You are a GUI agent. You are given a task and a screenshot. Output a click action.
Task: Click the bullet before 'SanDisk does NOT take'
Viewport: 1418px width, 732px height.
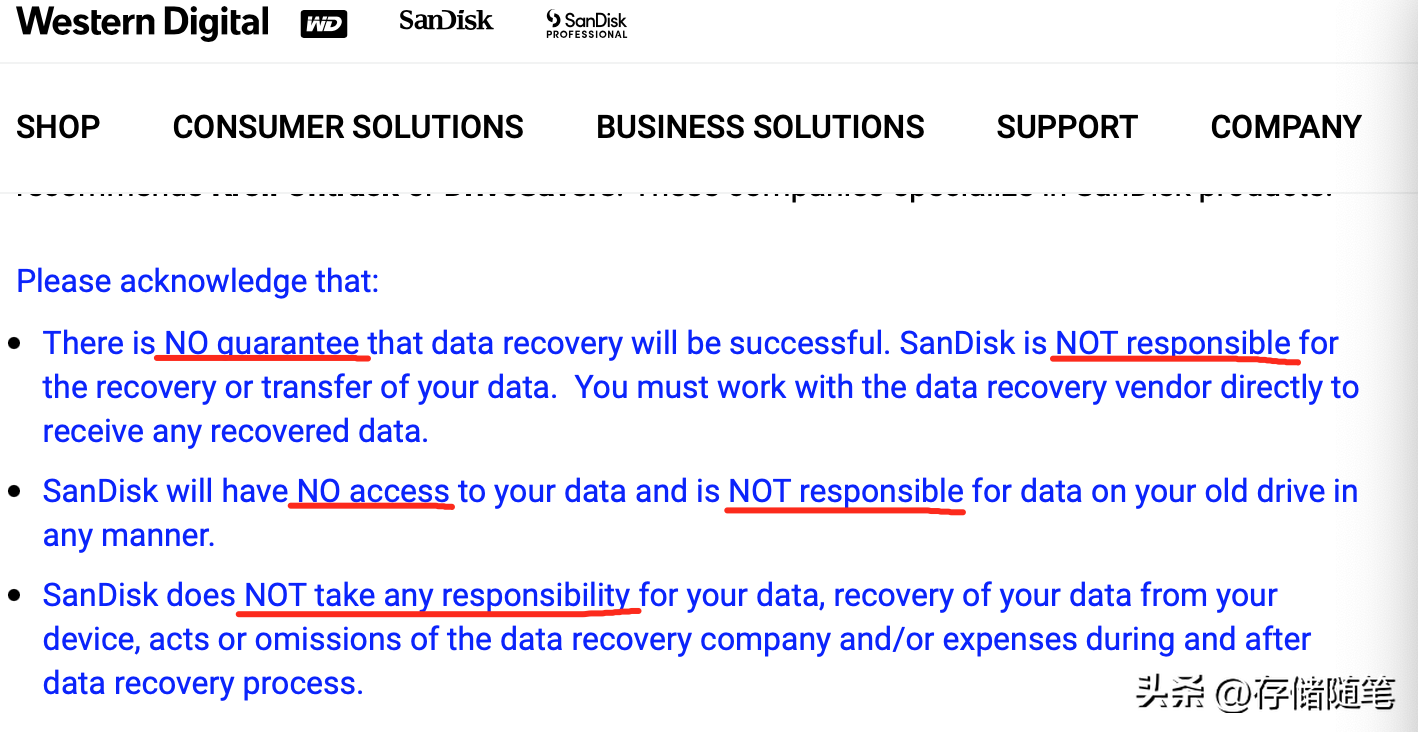[14, 596]
